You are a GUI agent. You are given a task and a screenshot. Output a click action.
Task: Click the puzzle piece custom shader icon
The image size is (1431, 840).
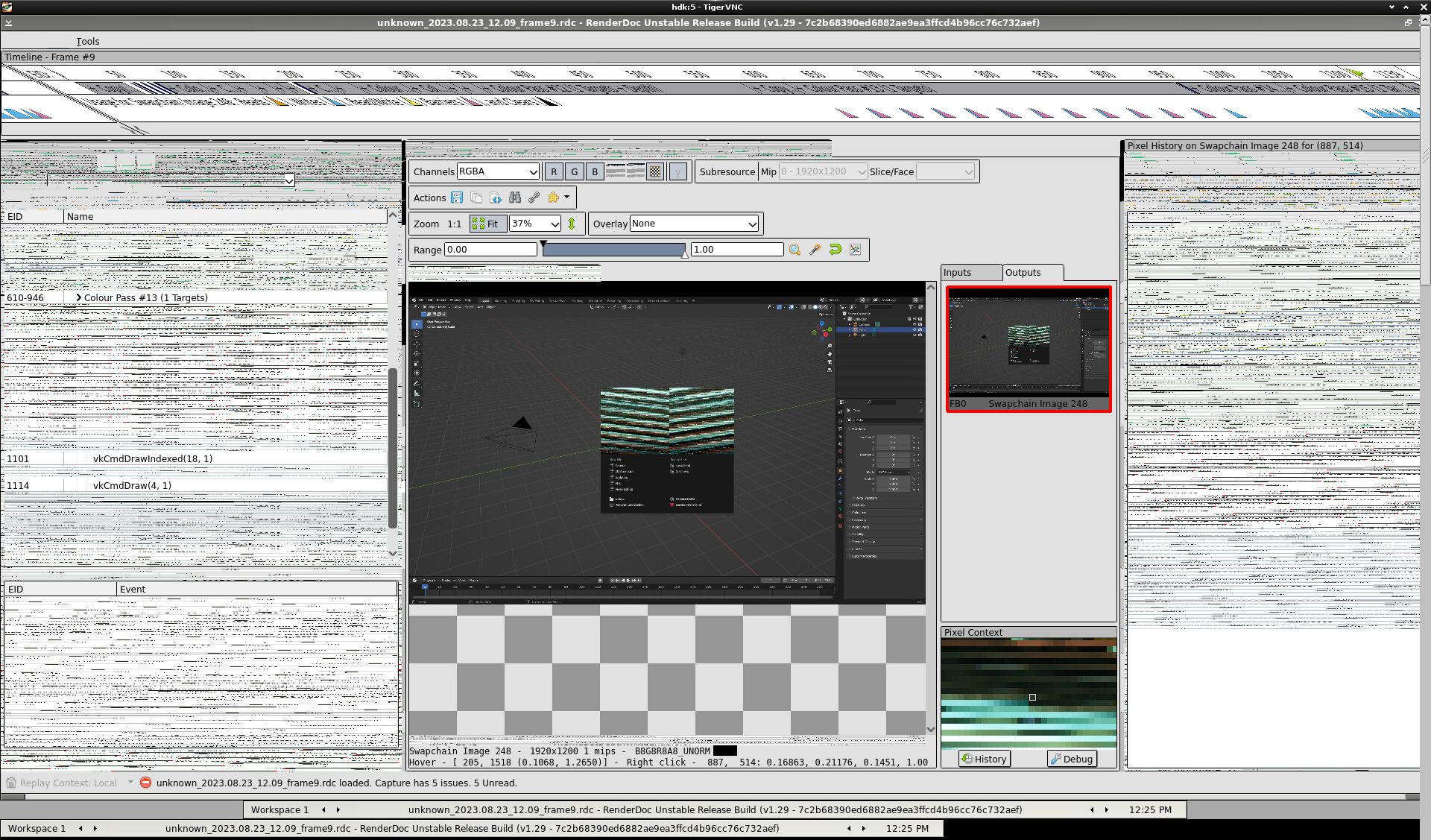click(553, 198)
